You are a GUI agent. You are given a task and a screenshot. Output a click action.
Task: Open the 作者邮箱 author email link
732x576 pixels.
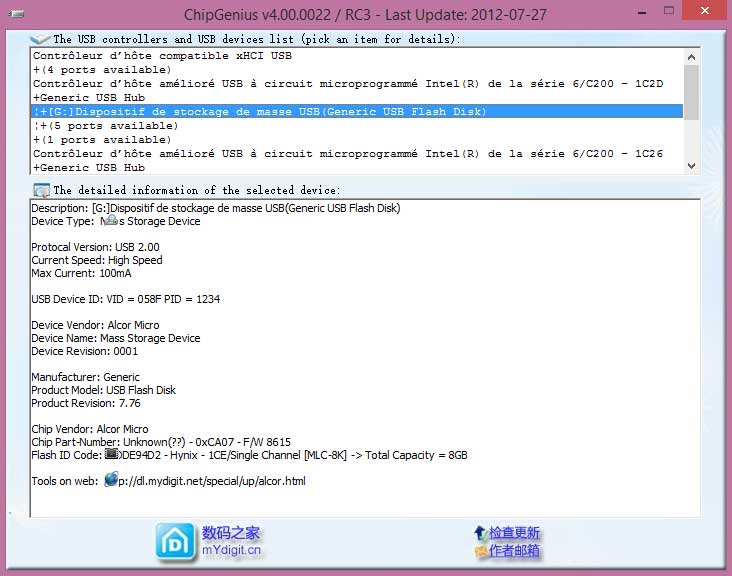coord(514,551)
